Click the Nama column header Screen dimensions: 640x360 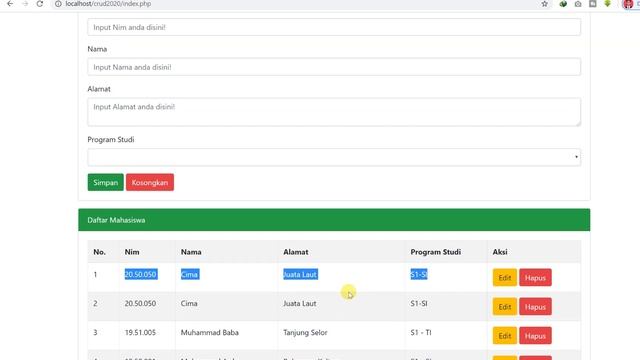coord(191,252)
